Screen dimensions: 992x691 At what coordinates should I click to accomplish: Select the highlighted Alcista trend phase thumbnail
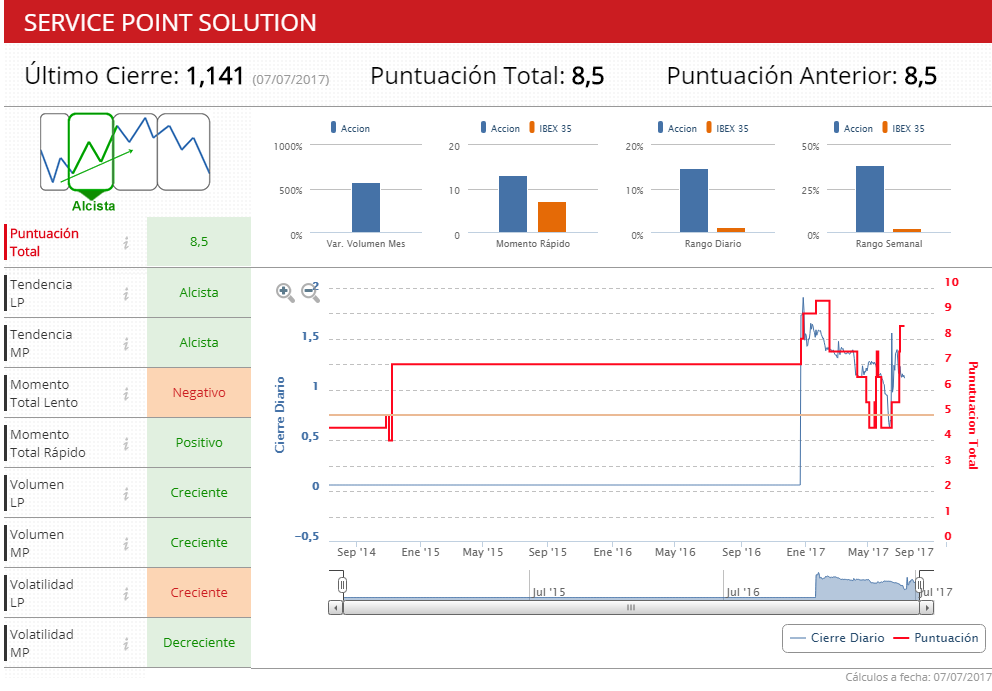(91, 152)
